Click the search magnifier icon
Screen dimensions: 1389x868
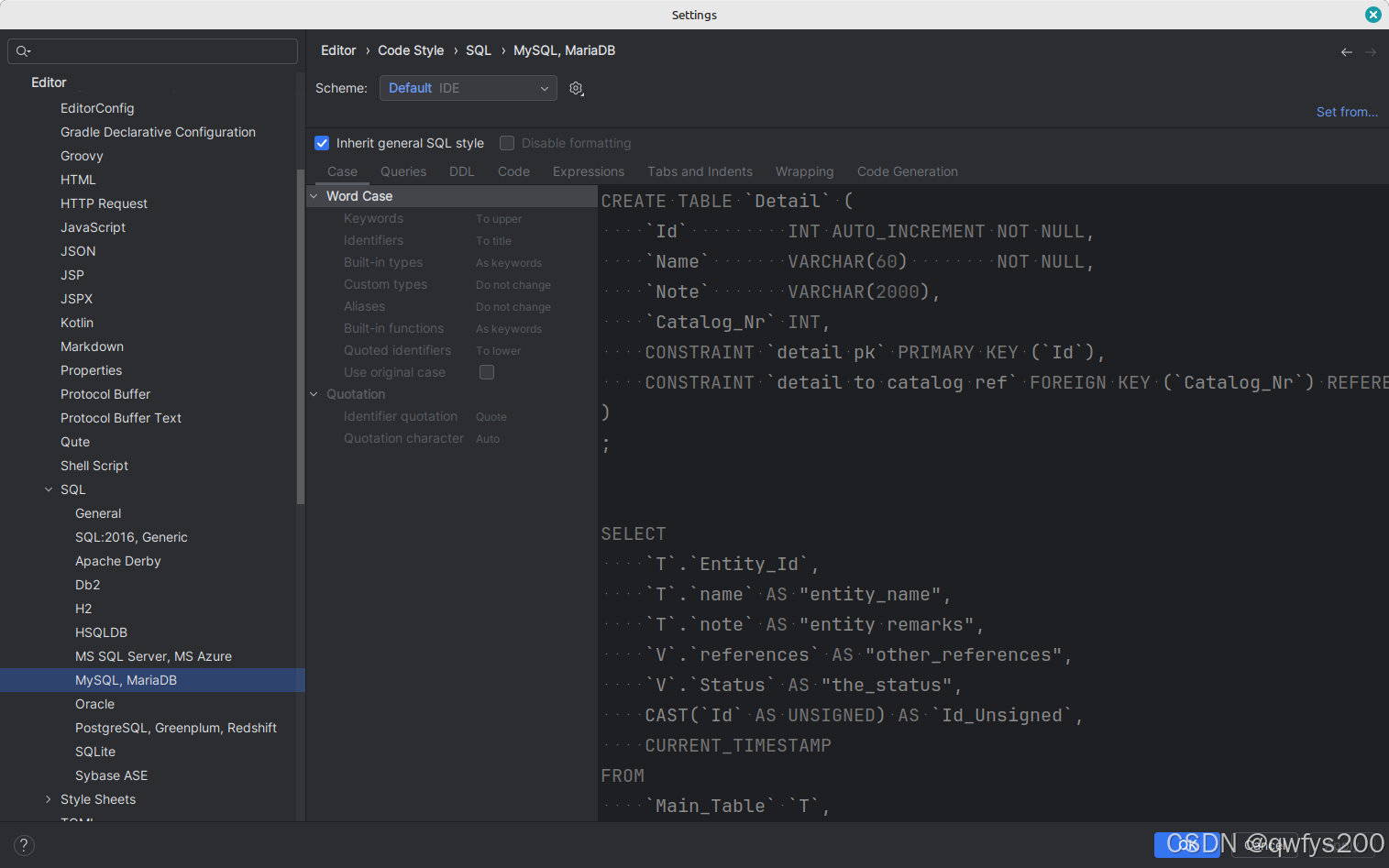point(23,51)
